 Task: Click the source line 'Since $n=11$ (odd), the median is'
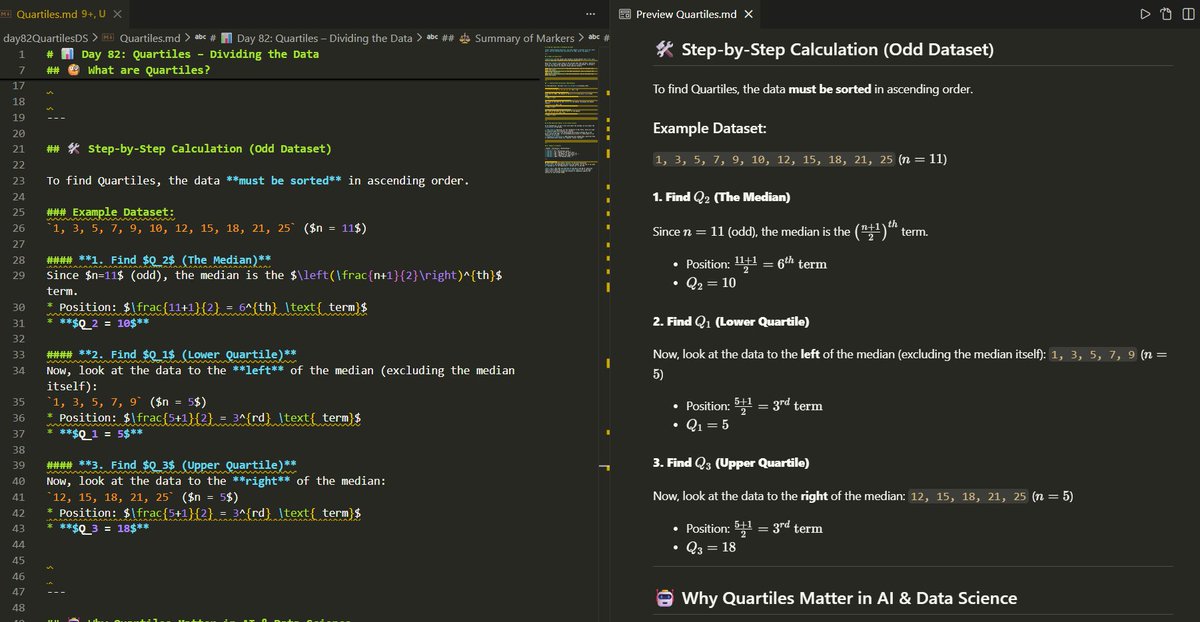(x=275, y=275)
